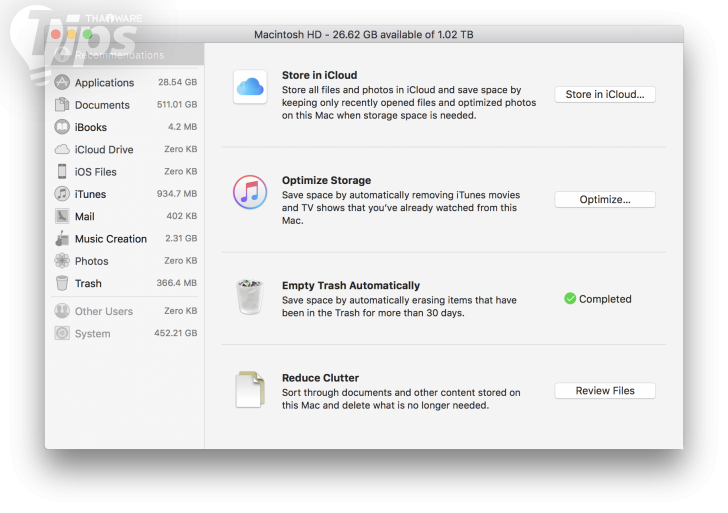Click the Mail stamp icon

coord(62,216)
